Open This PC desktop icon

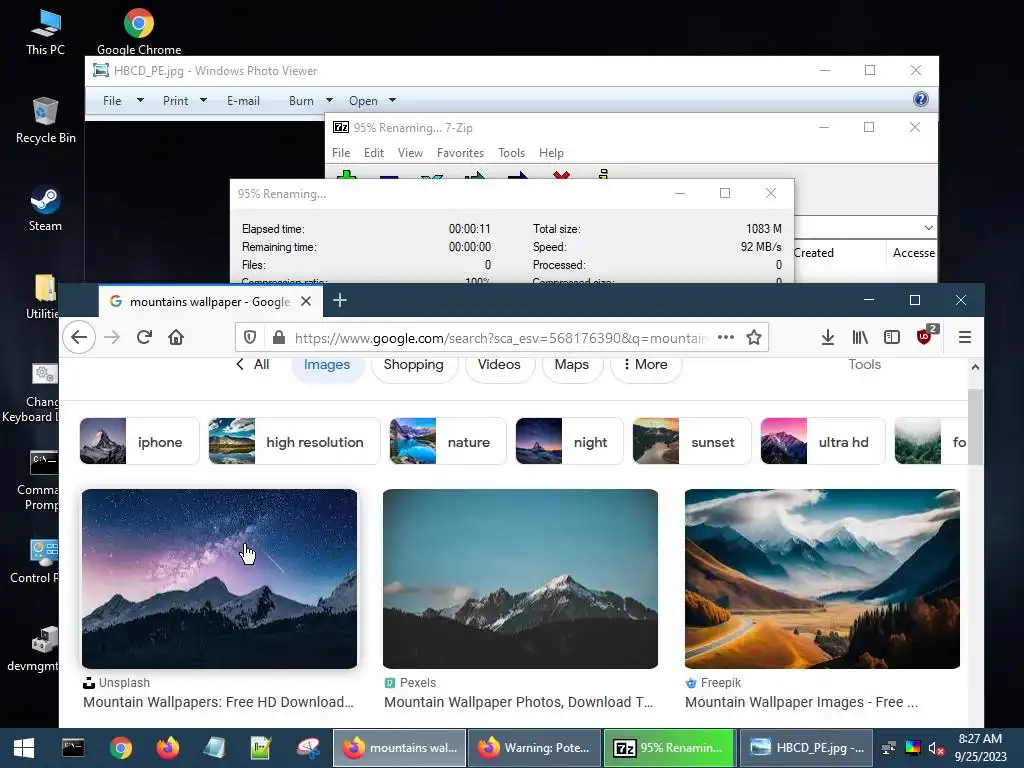45,33
